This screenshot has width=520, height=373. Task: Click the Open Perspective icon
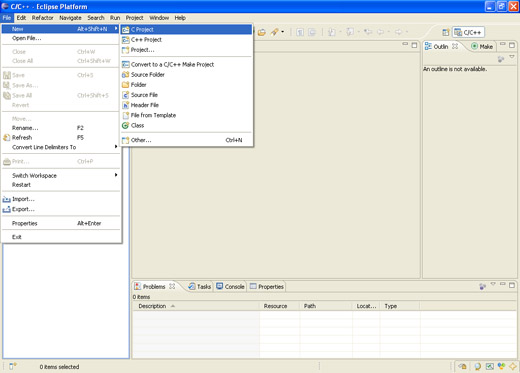click(x=446, y=32)
